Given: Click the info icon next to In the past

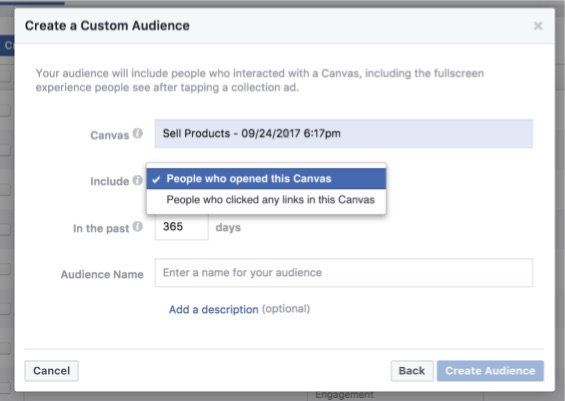Looking at the screenshot, I should [138, 227].
